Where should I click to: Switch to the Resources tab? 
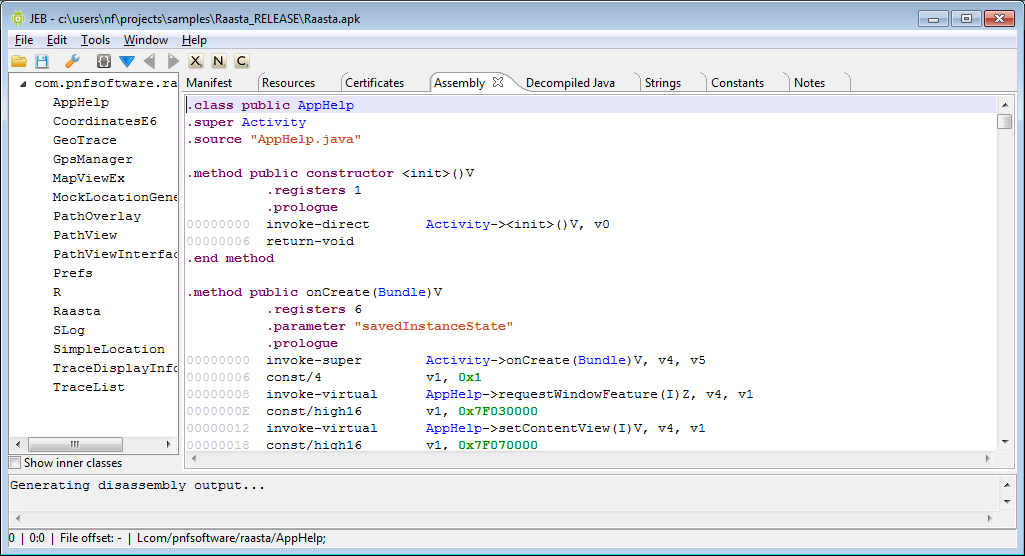(288, 83)
